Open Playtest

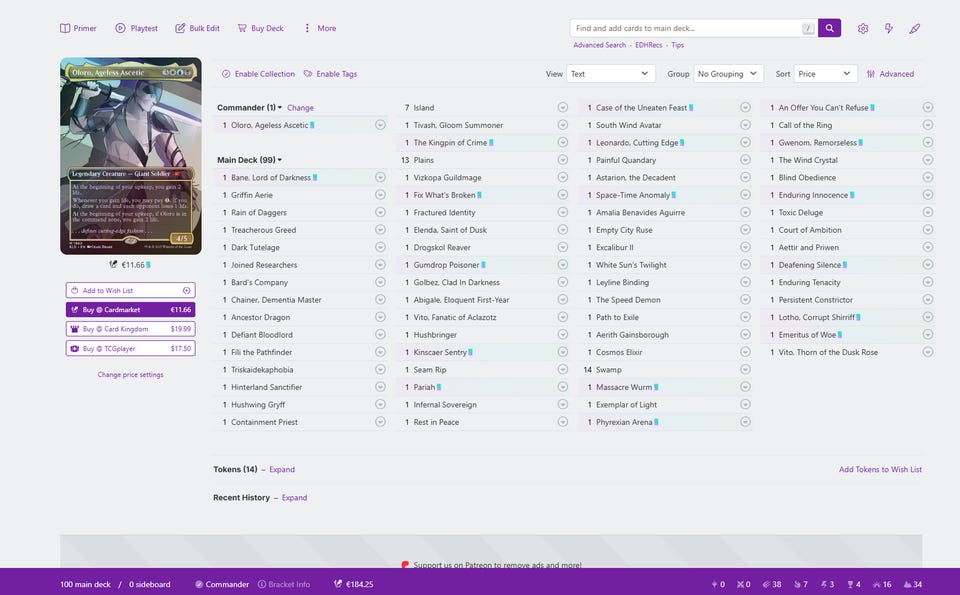click(137, 28)
